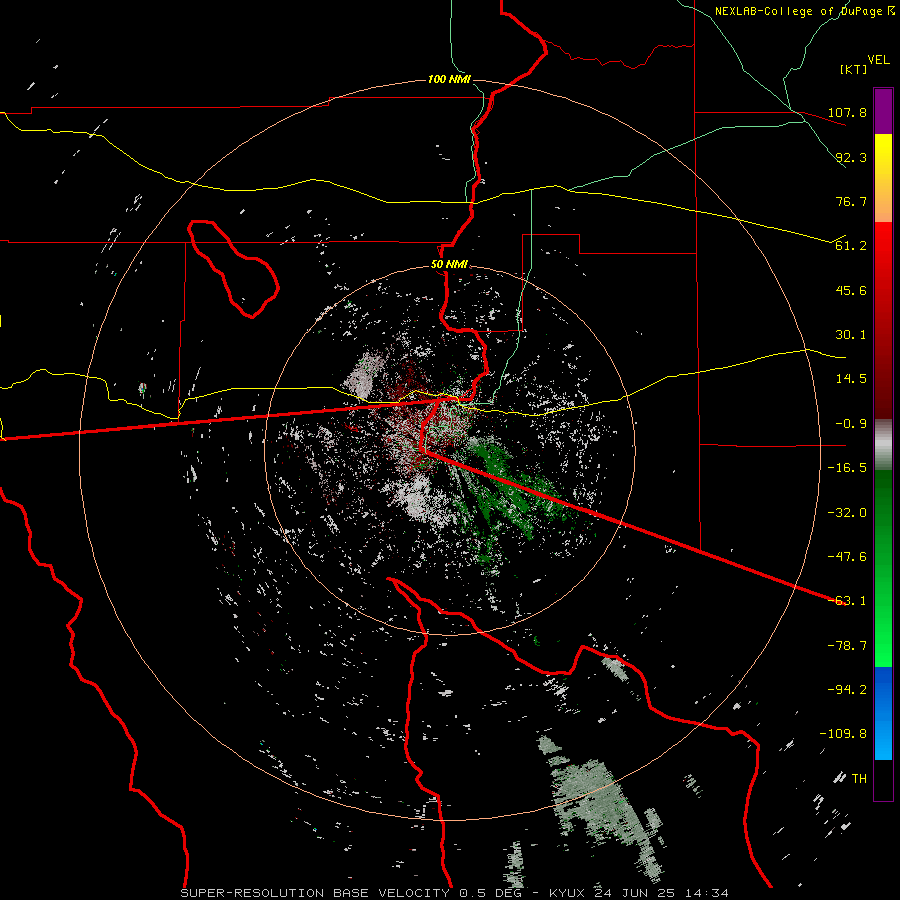Image resolution: width=900 pixels, height=900 pixels.
Task: Click the Super-Resolution Base Velocity caption
Action: [455, 893]
